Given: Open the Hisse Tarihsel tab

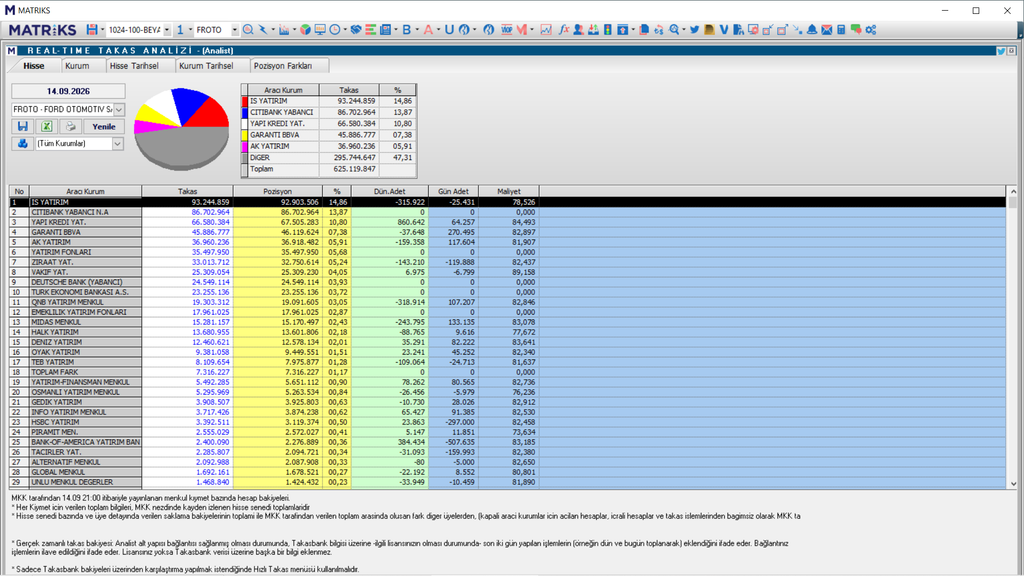Looking at the screenshot, I should click(x=134, y=66).
